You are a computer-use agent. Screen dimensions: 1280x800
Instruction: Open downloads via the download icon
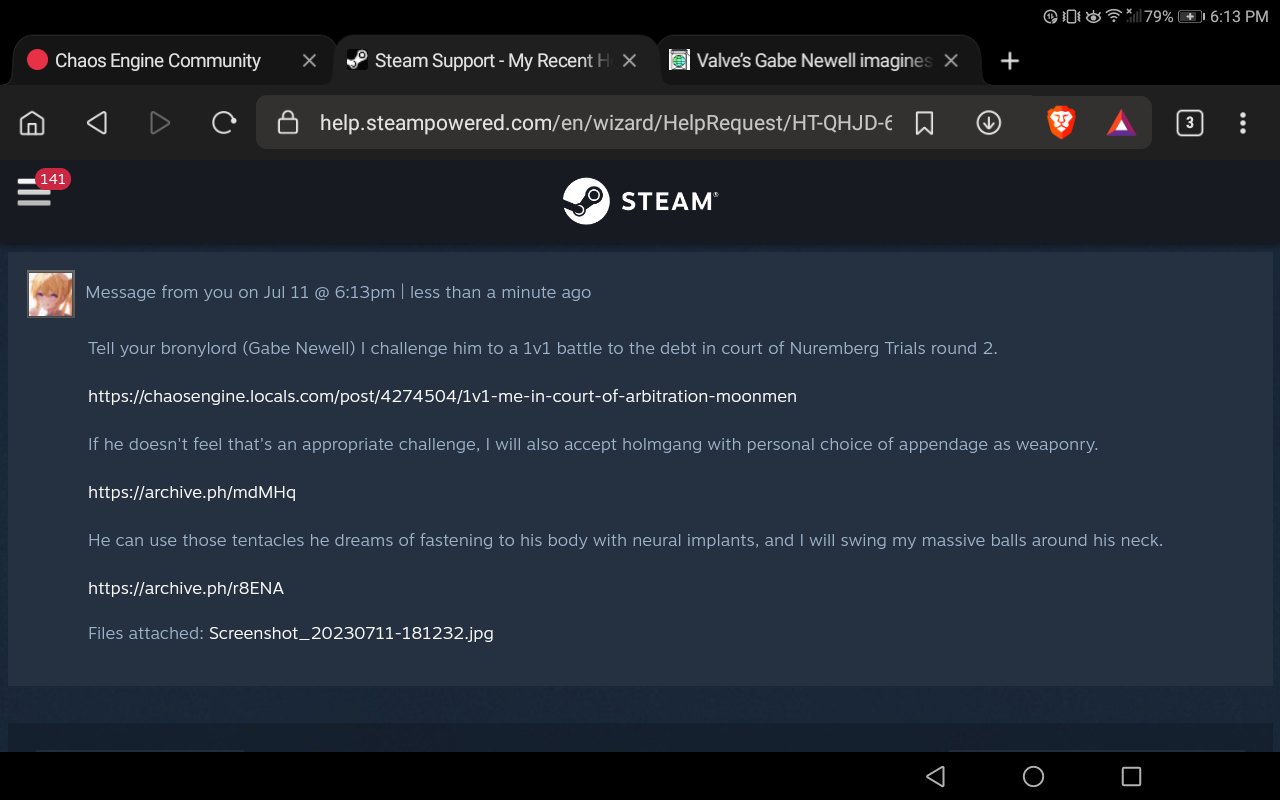coord(989,123)
